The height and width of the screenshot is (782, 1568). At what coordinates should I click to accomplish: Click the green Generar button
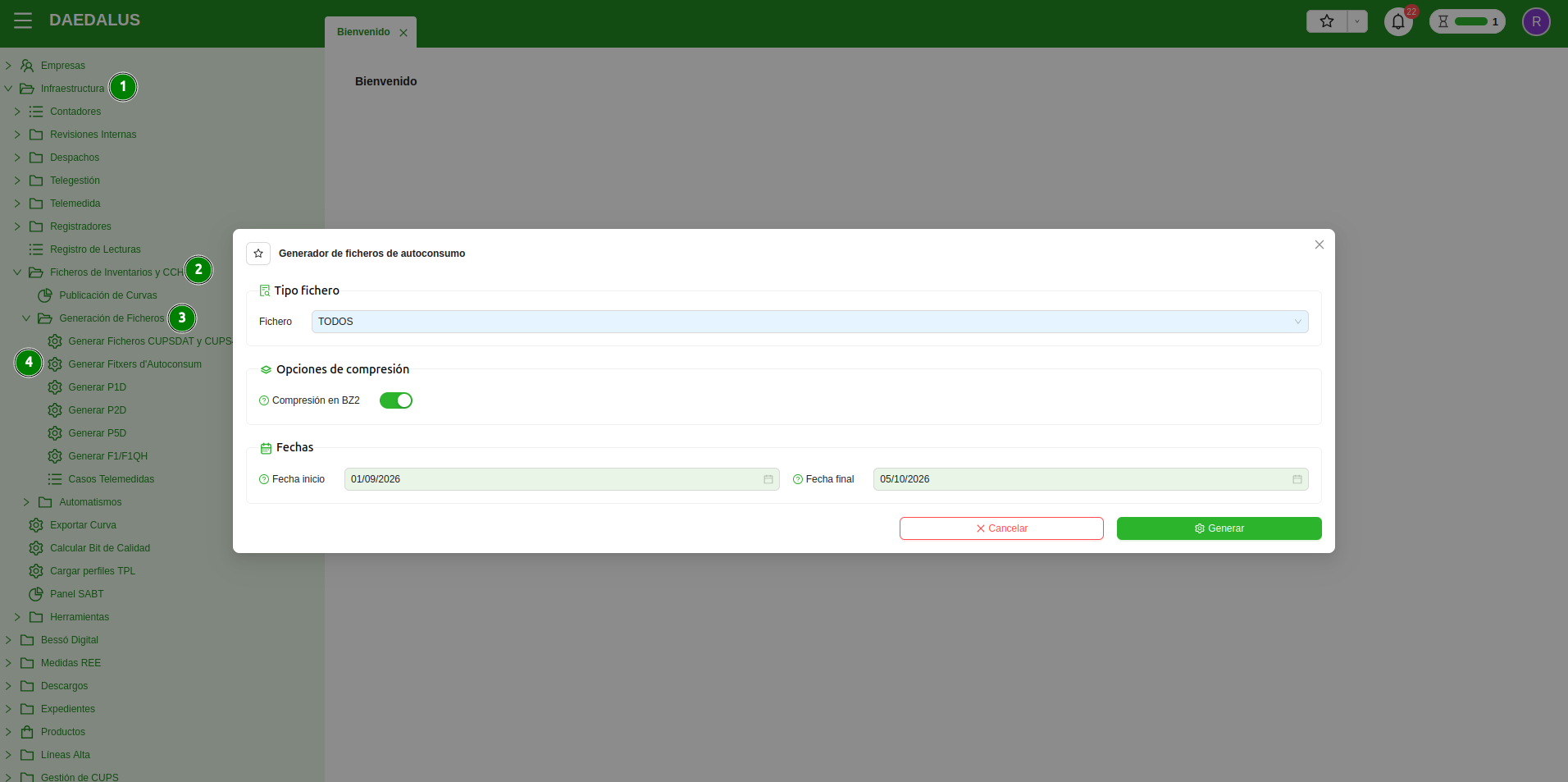tap(1219, 528)
